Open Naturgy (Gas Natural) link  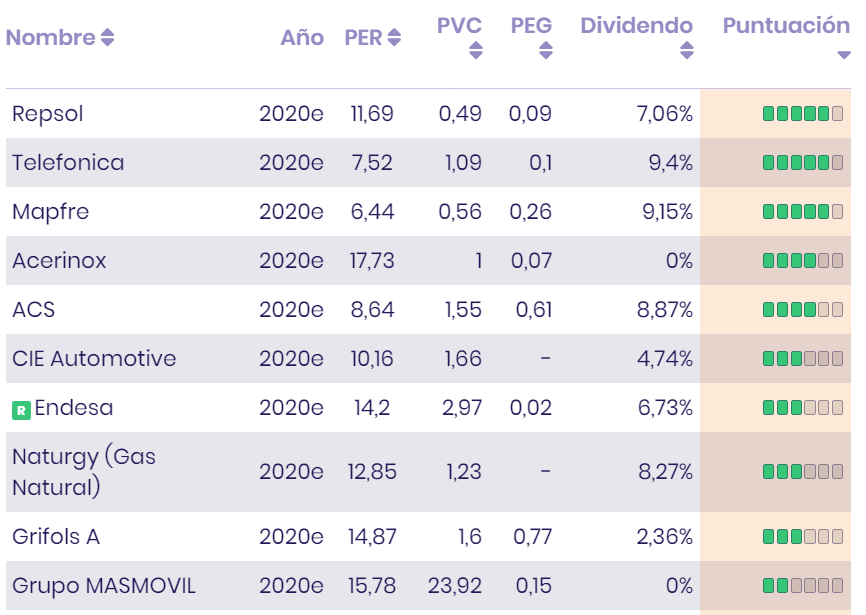click(84, 472)
